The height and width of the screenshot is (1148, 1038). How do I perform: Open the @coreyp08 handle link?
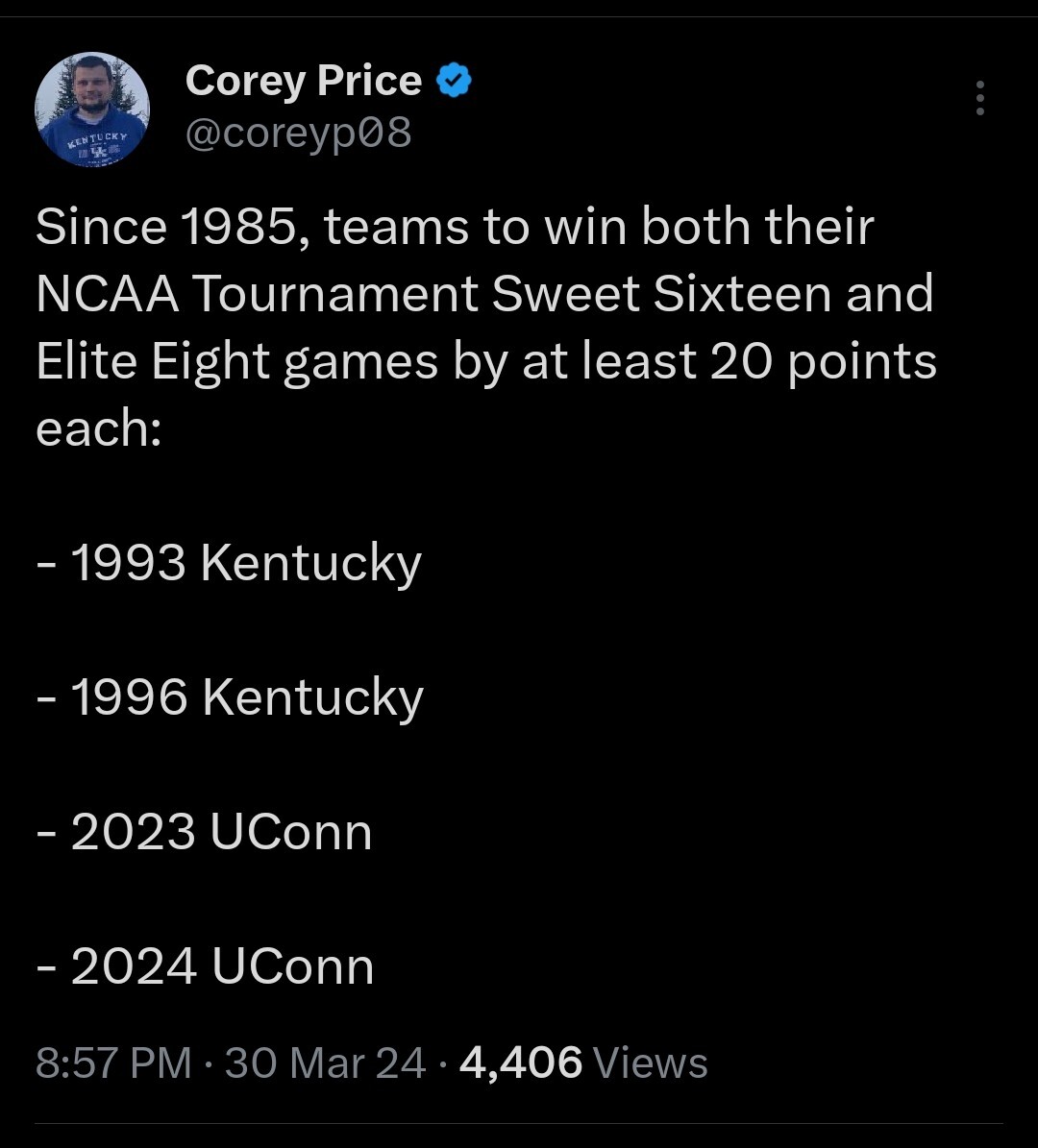[x=298, y=134]
